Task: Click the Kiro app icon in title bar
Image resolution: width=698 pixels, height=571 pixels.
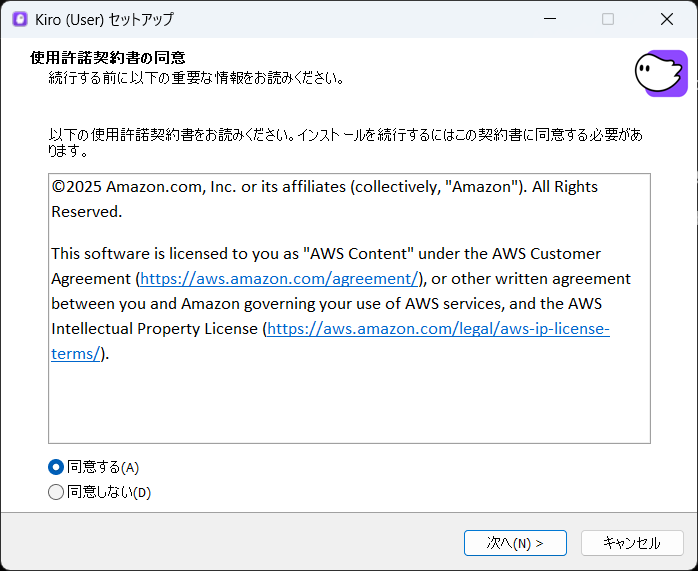Action: pos(20,19)
